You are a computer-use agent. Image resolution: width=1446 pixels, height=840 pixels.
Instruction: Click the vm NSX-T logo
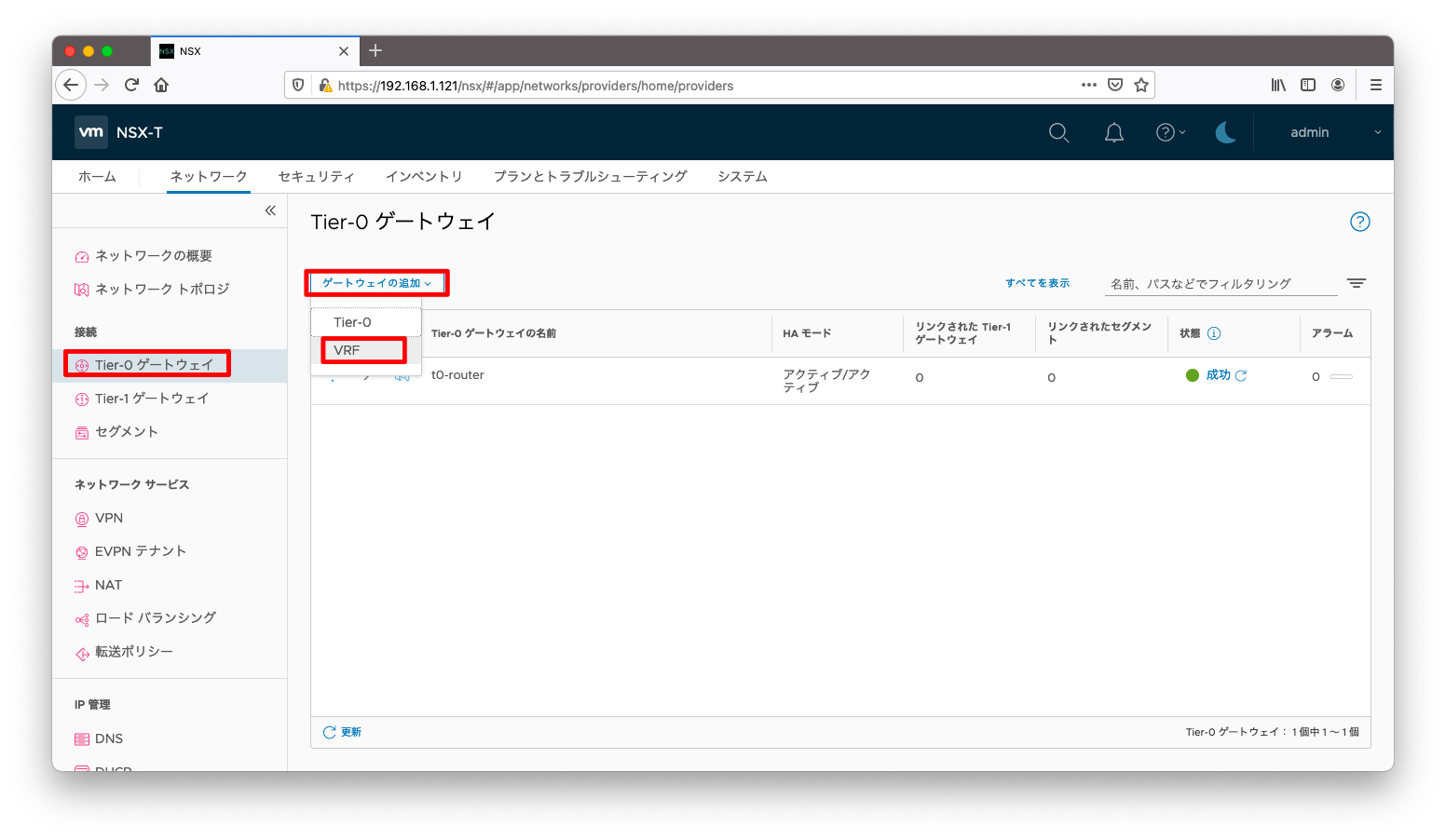tap(119, 132)
